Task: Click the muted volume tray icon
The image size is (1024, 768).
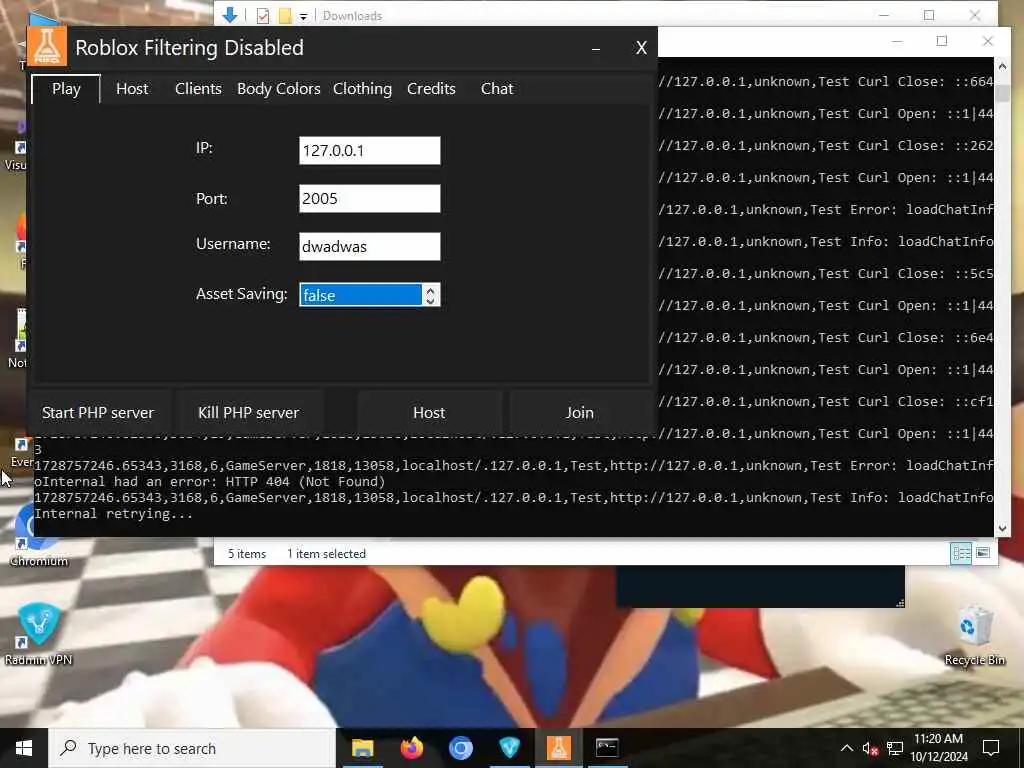Action: click(870, 749)
